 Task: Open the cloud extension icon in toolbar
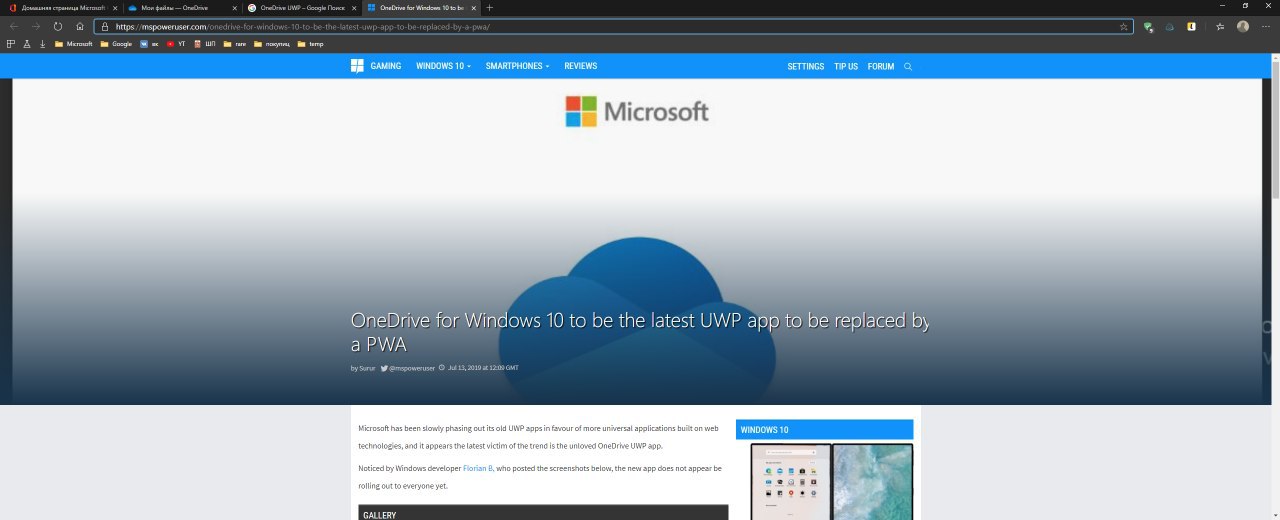(x=1169, y=27)
